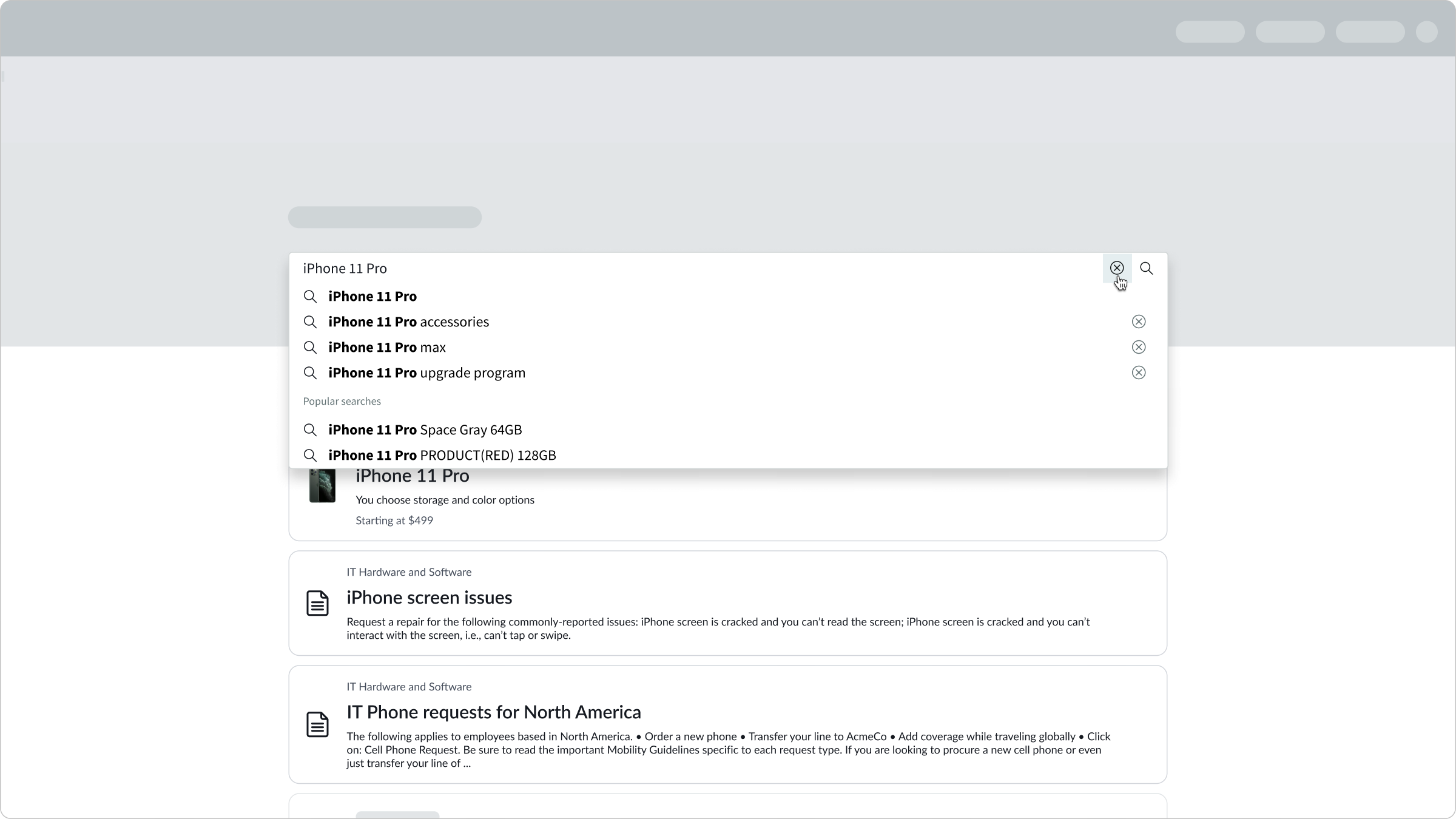Select the 'iPhone 11 Pro' suggestion
The width and height of the screenshot is (1456, 819).
click(x=728, y=296)
